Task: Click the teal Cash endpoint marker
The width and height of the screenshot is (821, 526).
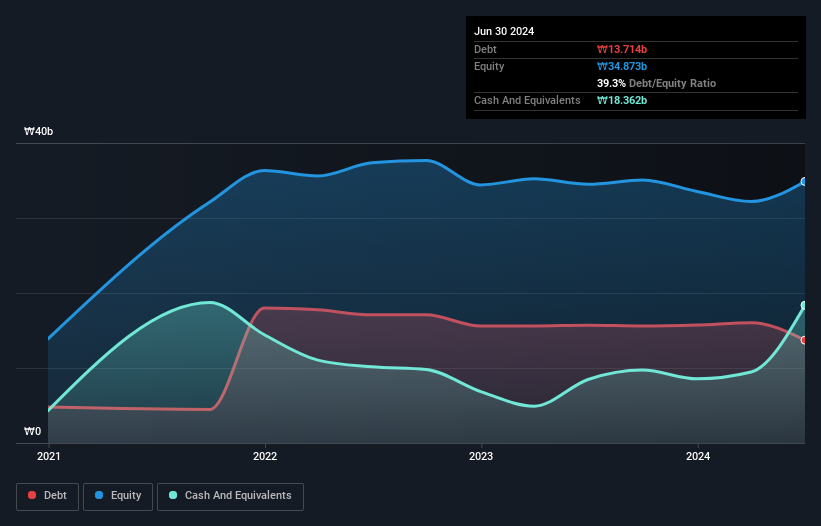Action: coord(804,305)
